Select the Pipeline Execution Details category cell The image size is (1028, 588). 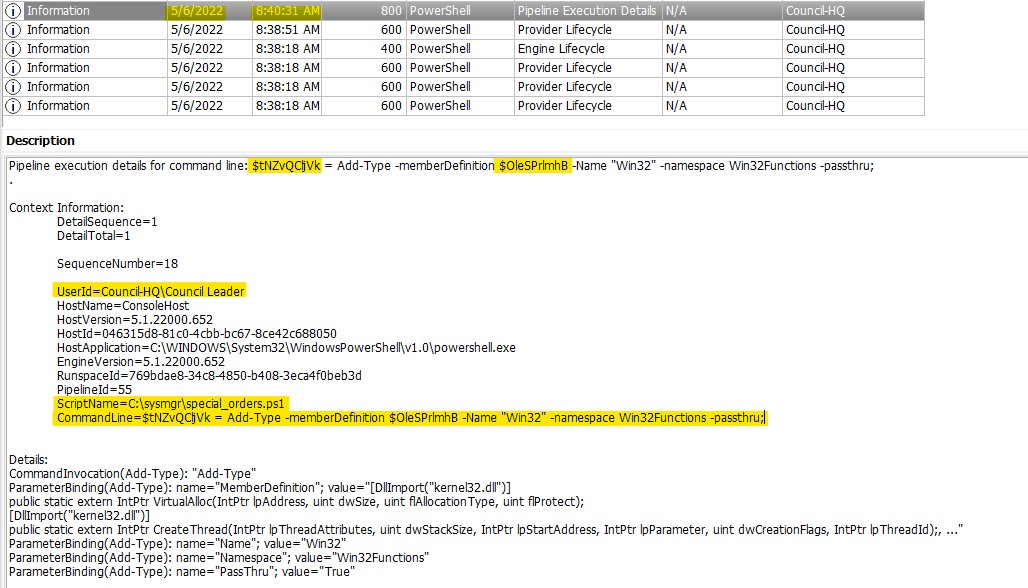587,11
